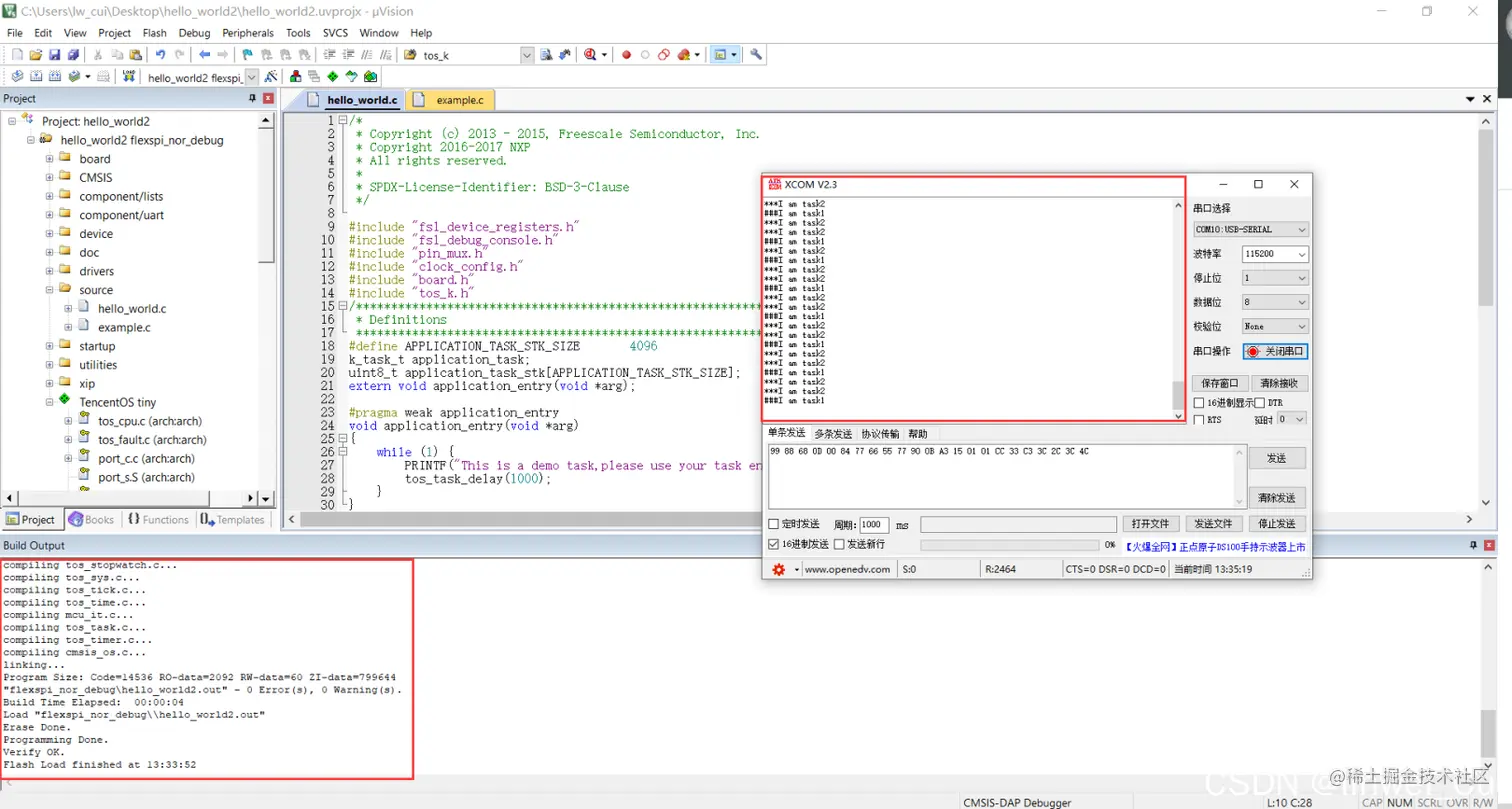This screenshot has height=809, width=1512.
Task: Click the XCOM settings gear icon
Action: [778, 569]
